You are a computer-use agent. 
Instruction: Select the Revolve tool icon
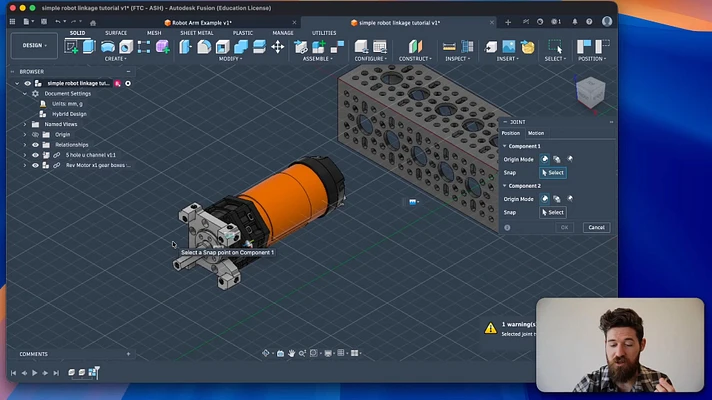pos(108,46)
